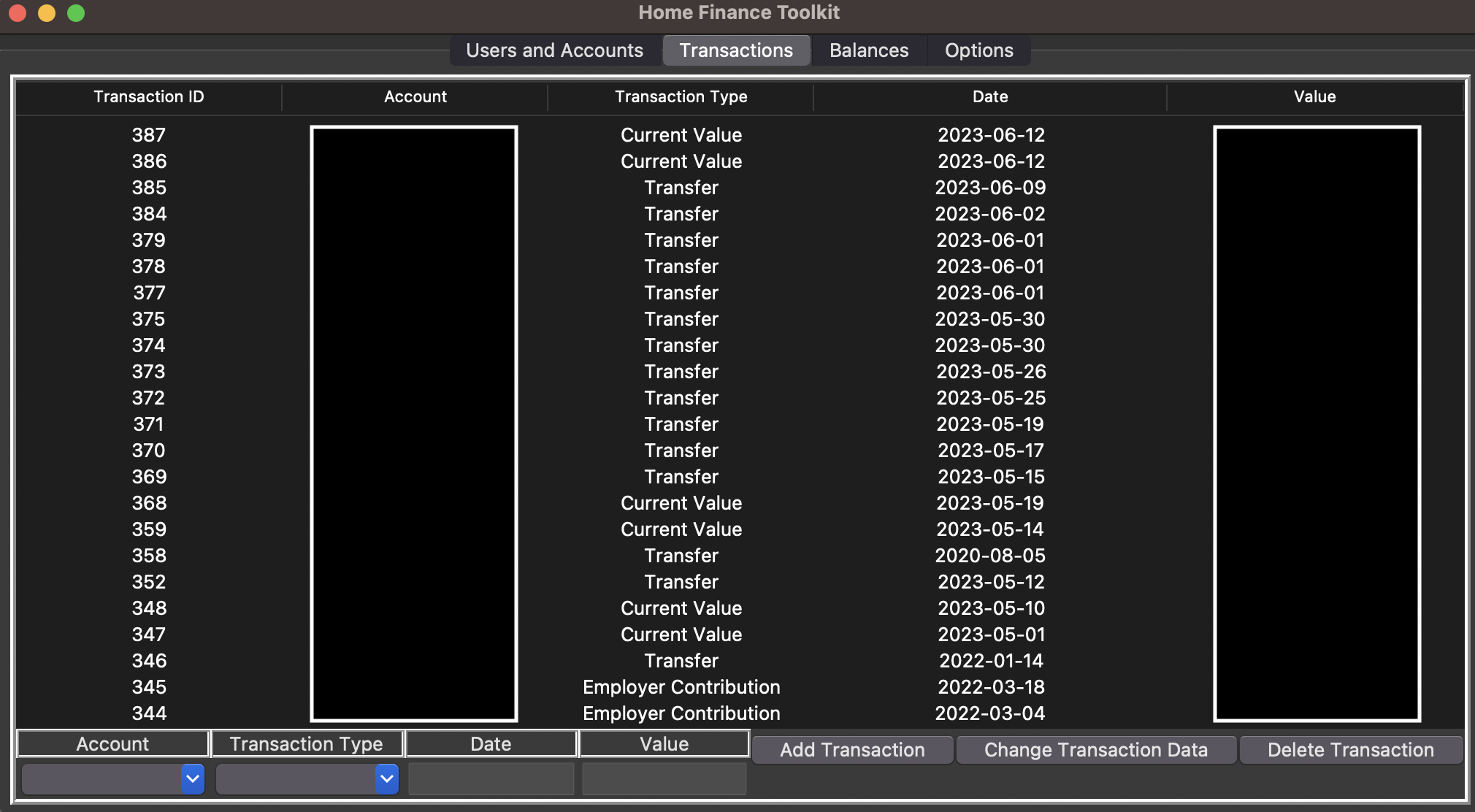Select transaction ID 371 row
Viewport: 1475px width, 812px height.
click(740, 424)
